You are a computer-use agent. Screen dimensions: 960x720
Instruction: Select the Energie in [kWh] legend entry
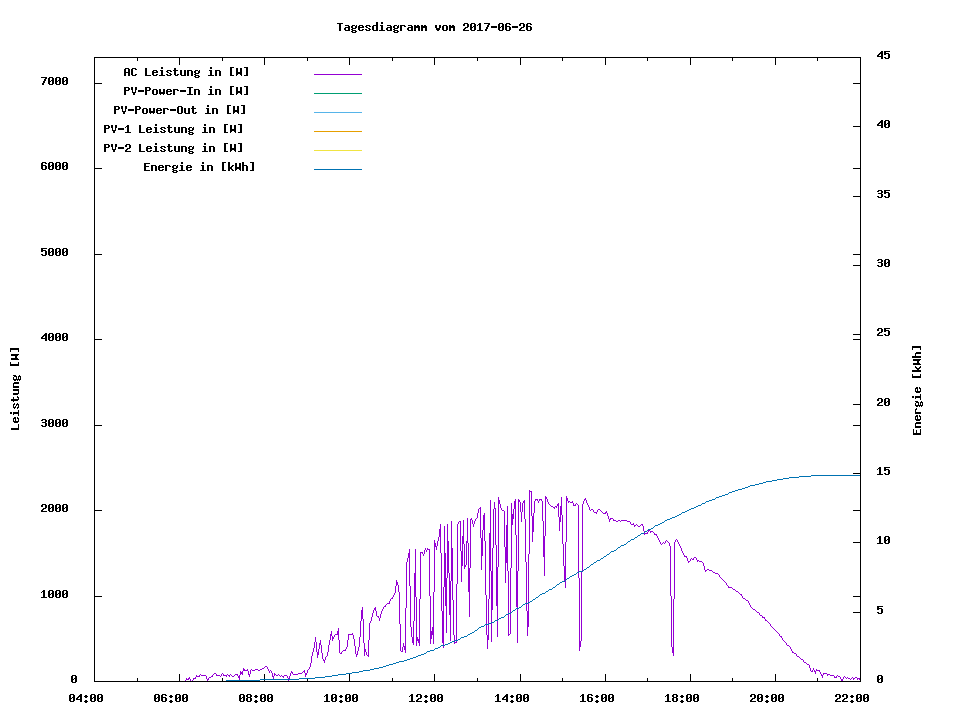pos(199,167)
